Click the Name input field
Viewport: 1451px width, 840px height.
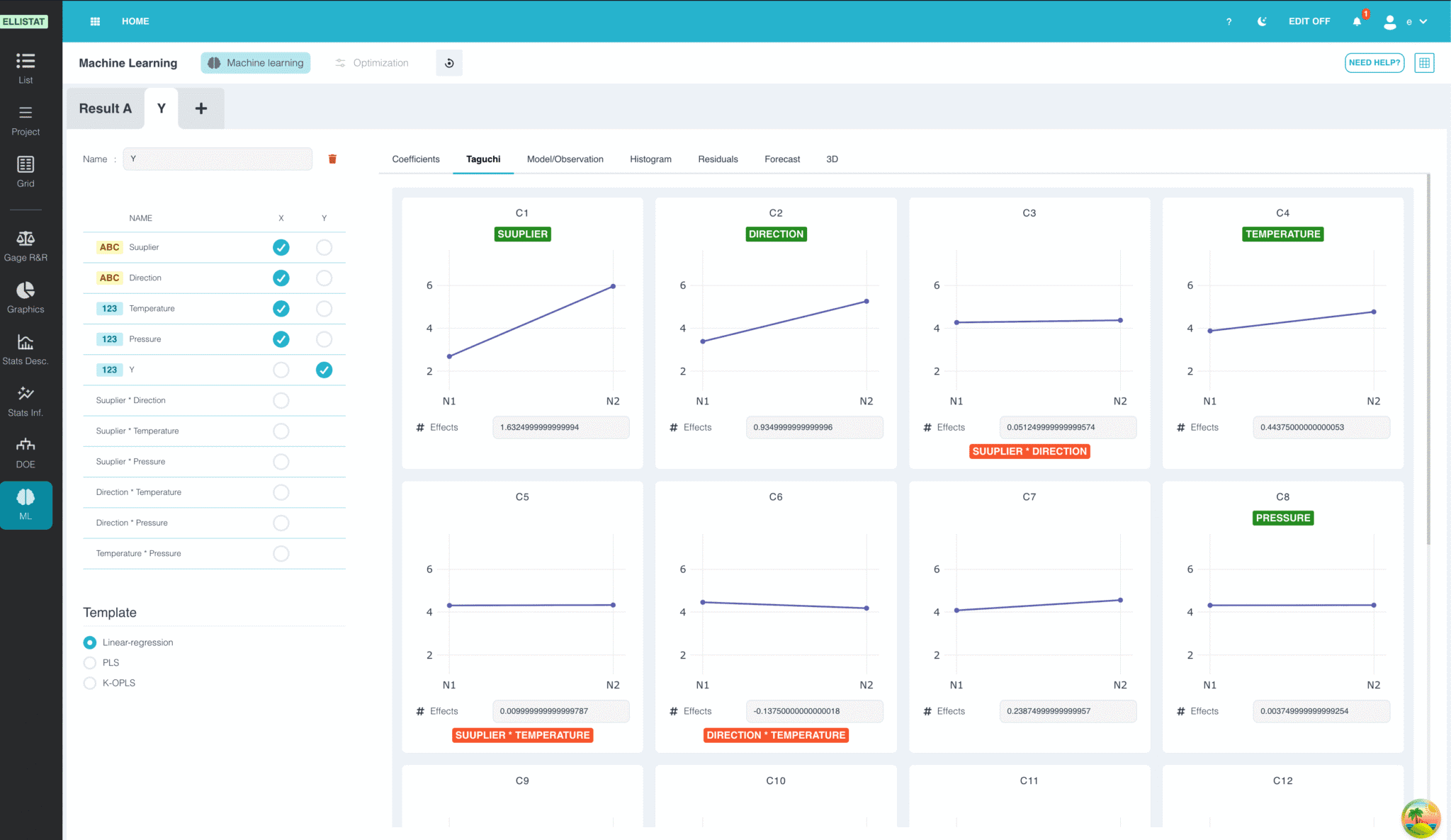pos(218,159)
